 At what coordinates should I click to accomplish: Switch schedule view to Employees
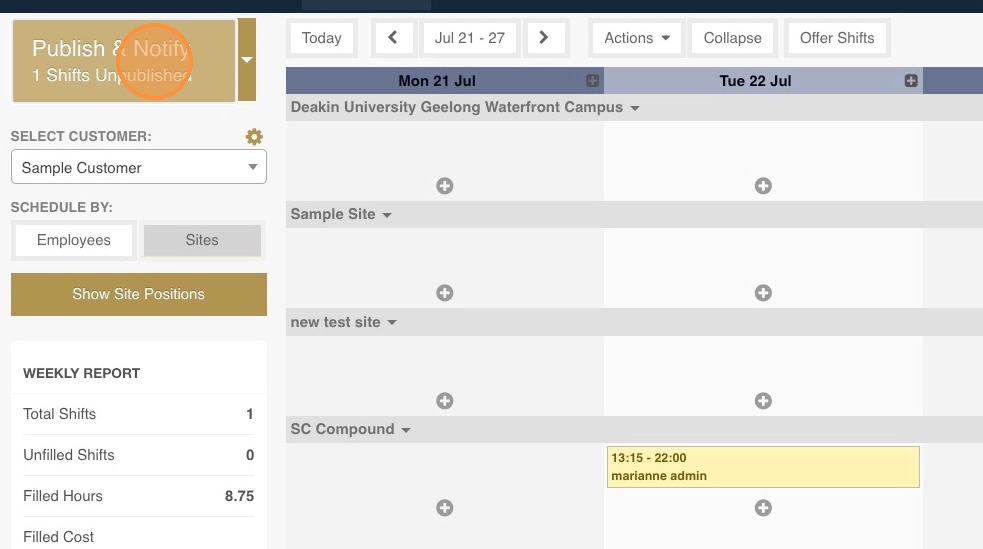point(74,240)
